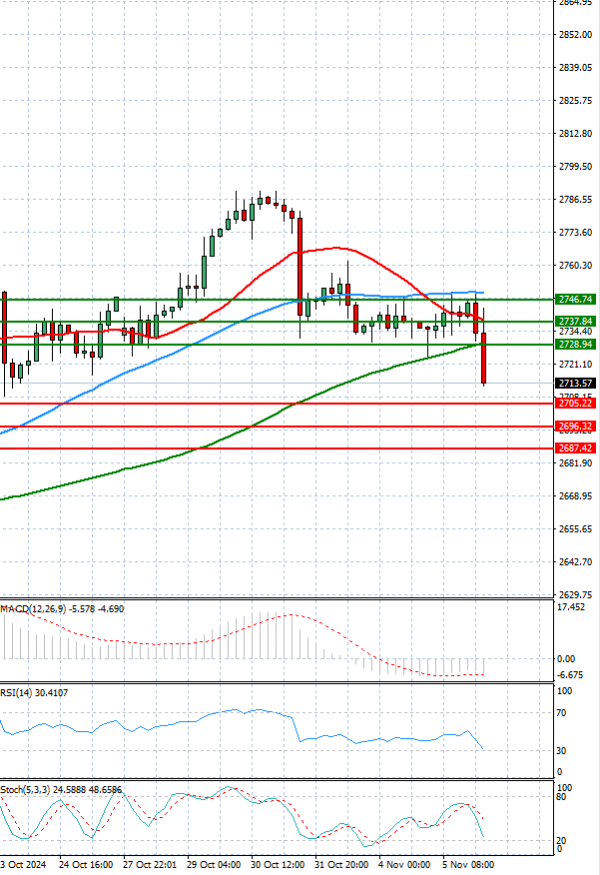The image size is (600, 875).
Task: Click the 2812.80 price scale value
Action: [x=575, y=133]
